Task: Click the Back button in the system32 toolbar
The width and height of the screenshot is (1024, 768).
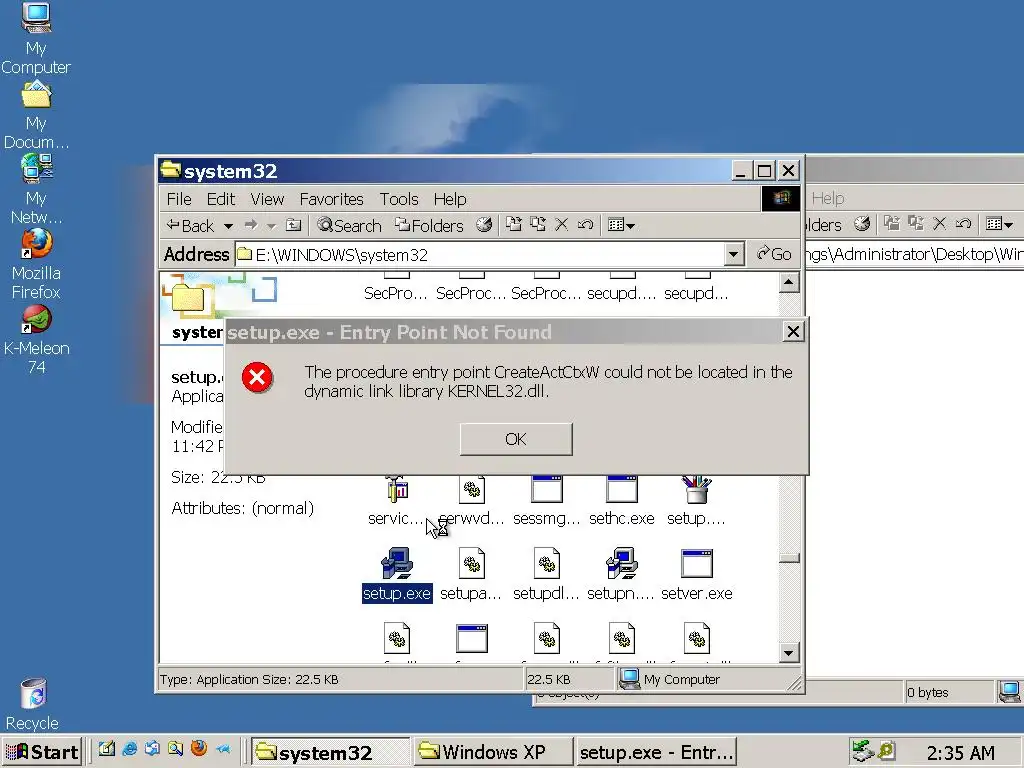Action: pyautogui.click(x=190, y=225)
